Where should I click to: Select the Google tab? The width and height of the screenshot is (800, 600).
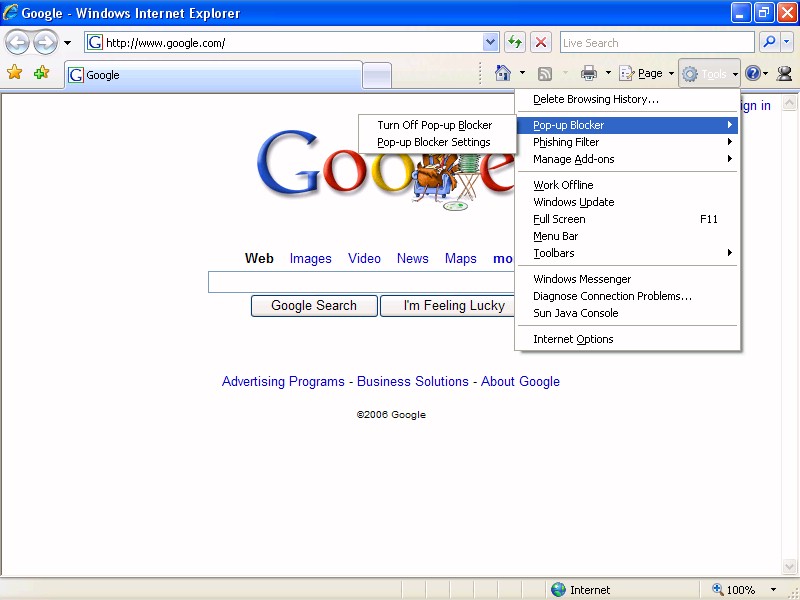point(213,75)
